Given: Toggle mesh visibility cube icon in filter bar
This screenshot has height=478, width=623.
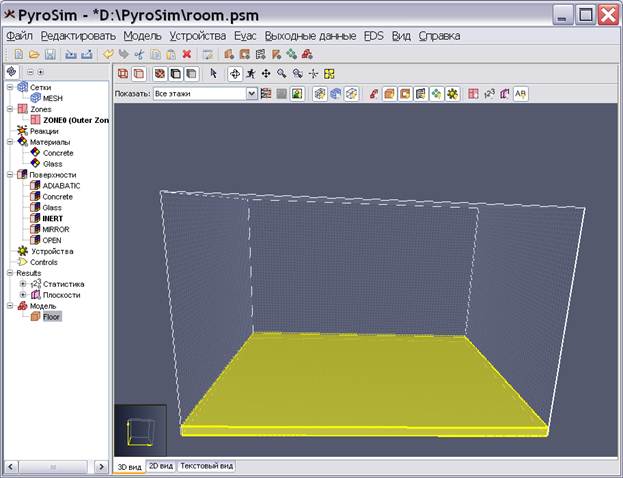Looking at the screenshot, I should point(320,94).
